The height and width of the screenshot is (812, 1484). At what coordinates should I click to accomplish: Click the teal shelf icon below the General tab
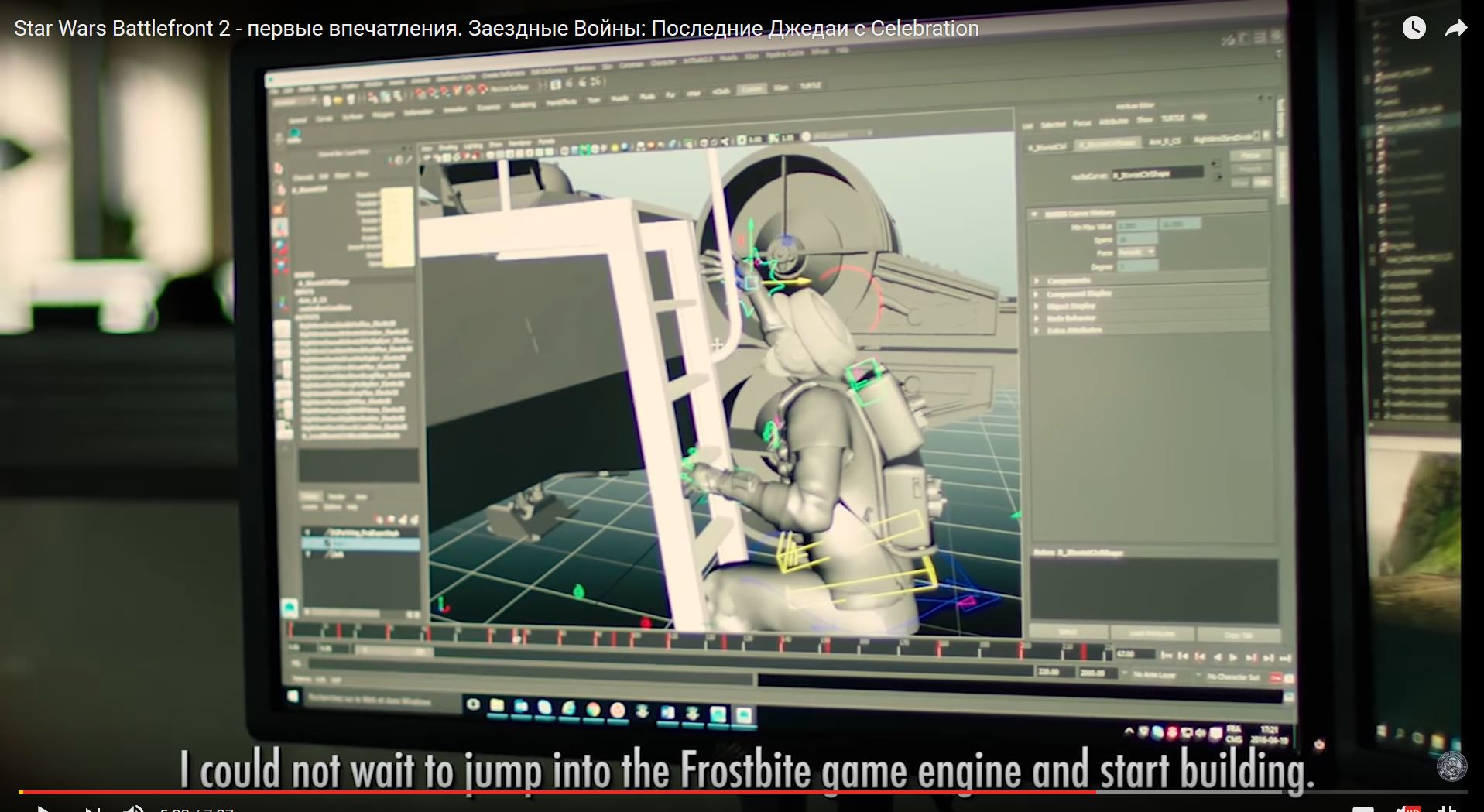click(x=294, y=133)
